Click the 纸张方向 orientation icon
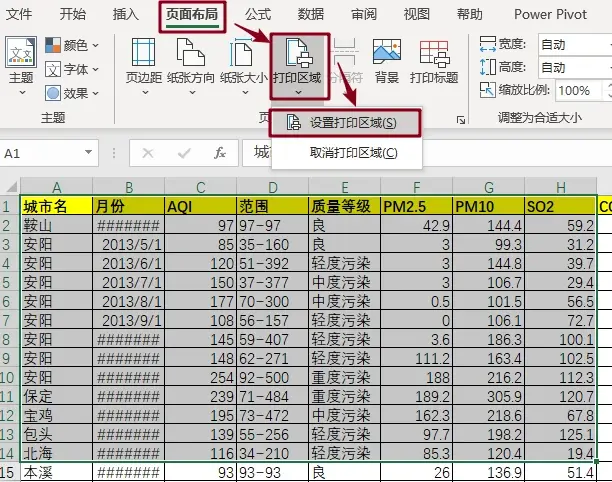This screenshot has width=612, height=482. pos(191,52)
